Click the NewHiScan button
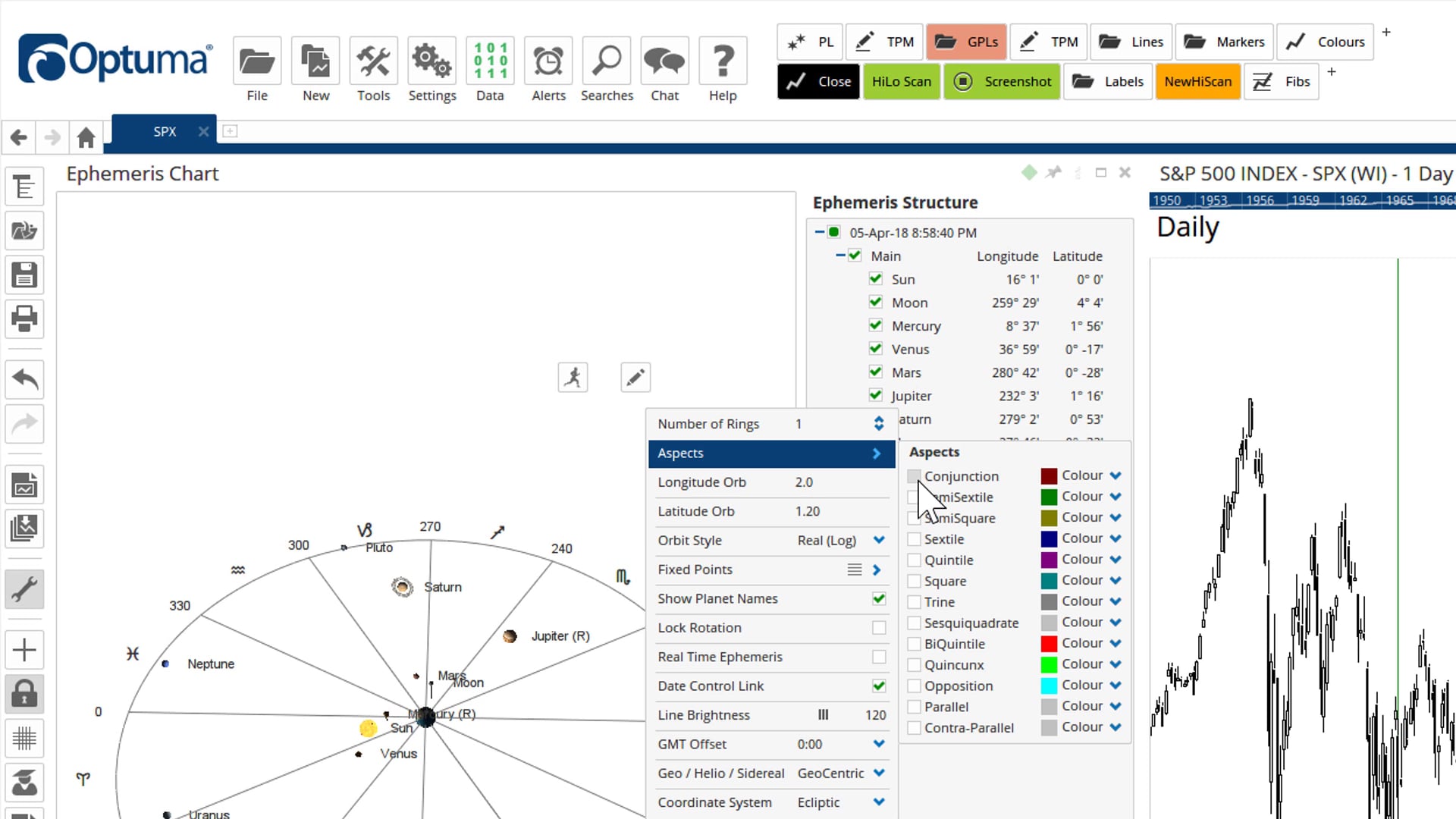Viewport: 1456px width, 819px height. click(1197, 81)
